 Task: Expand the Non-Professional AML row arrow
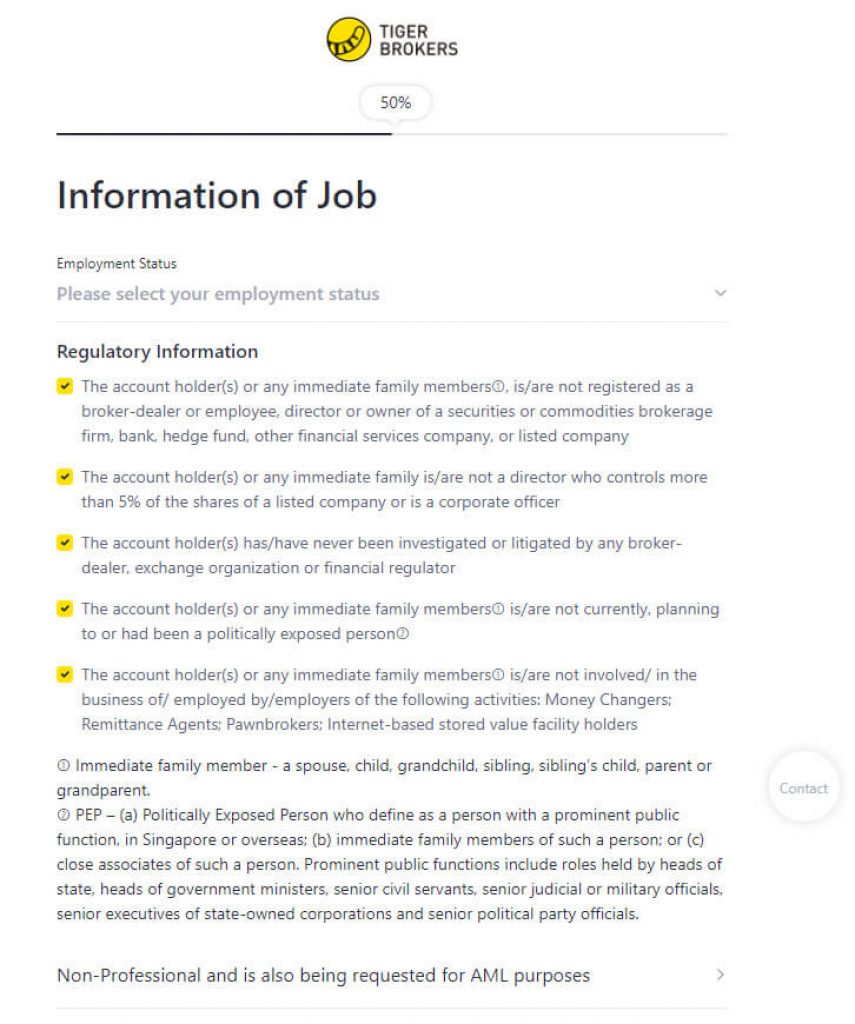click(x=720, y=975)
